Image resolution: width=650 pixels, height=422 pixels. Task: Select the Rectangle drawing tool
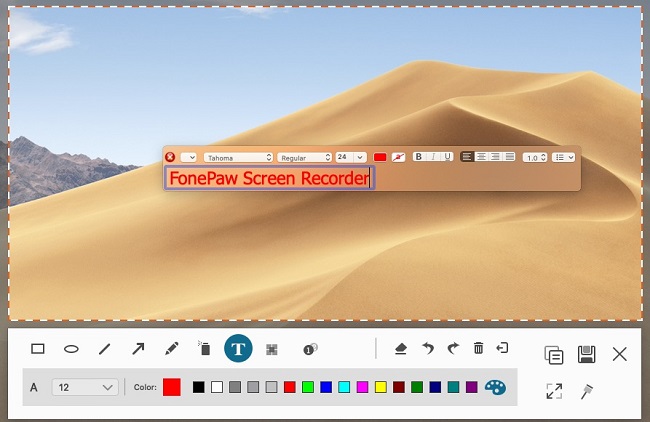pyautogui.click(x=38, y=349)
